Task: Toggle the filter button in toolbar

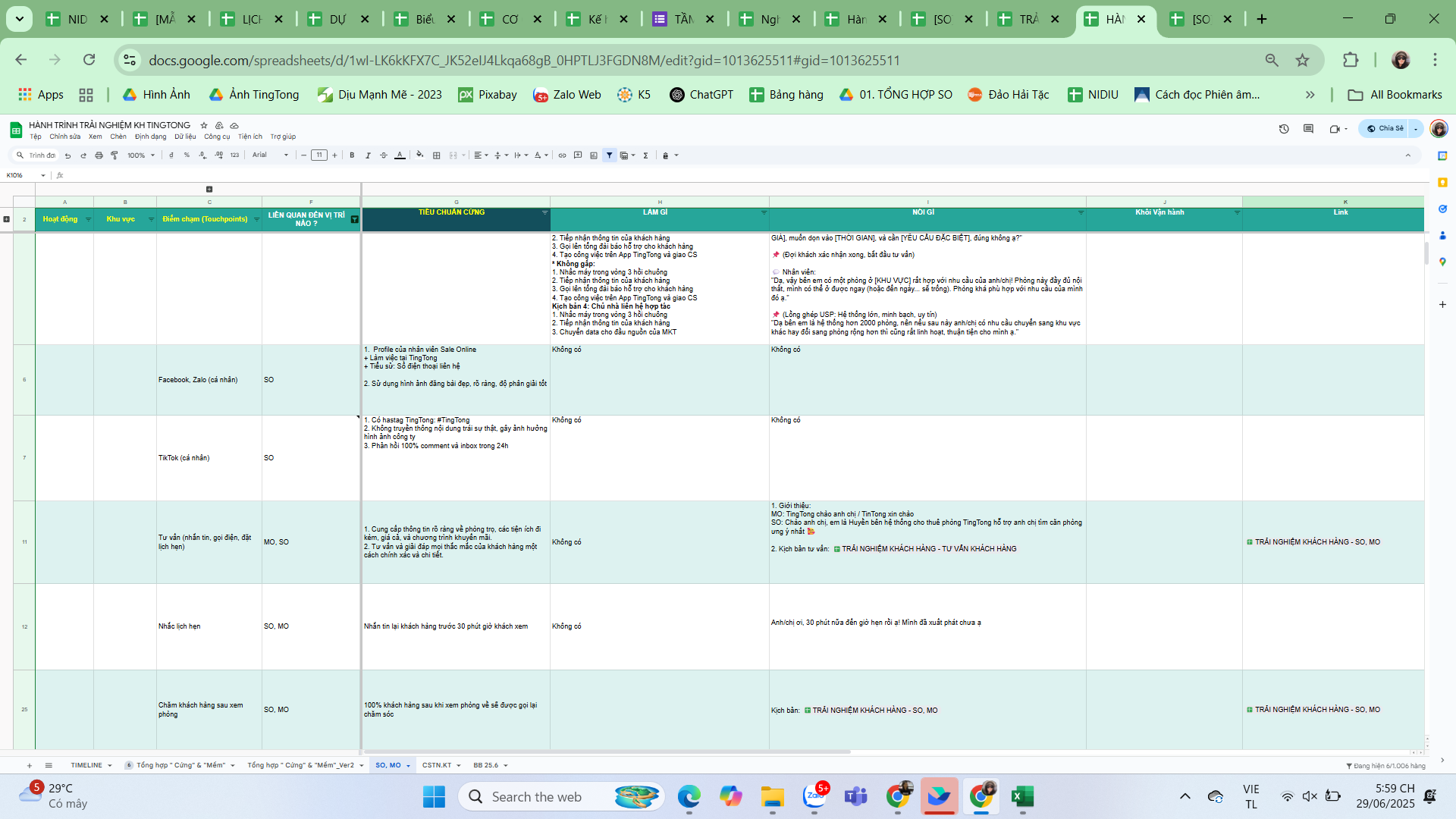Action: pyautogui.click(x=609, y=155)
